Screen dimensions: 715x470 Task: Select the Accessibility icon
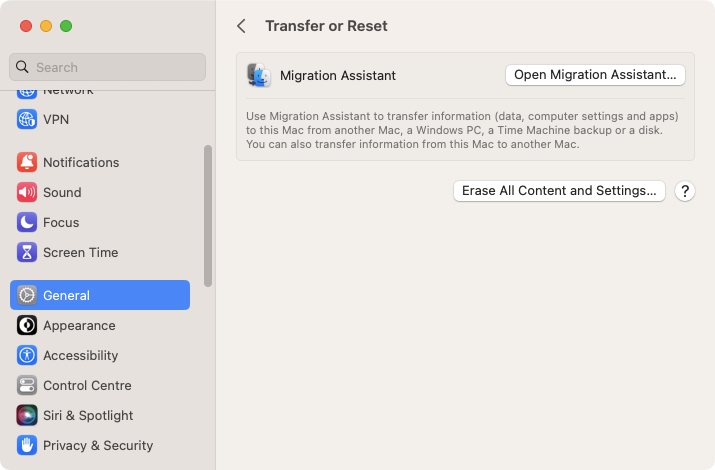[x=27, y=356]
